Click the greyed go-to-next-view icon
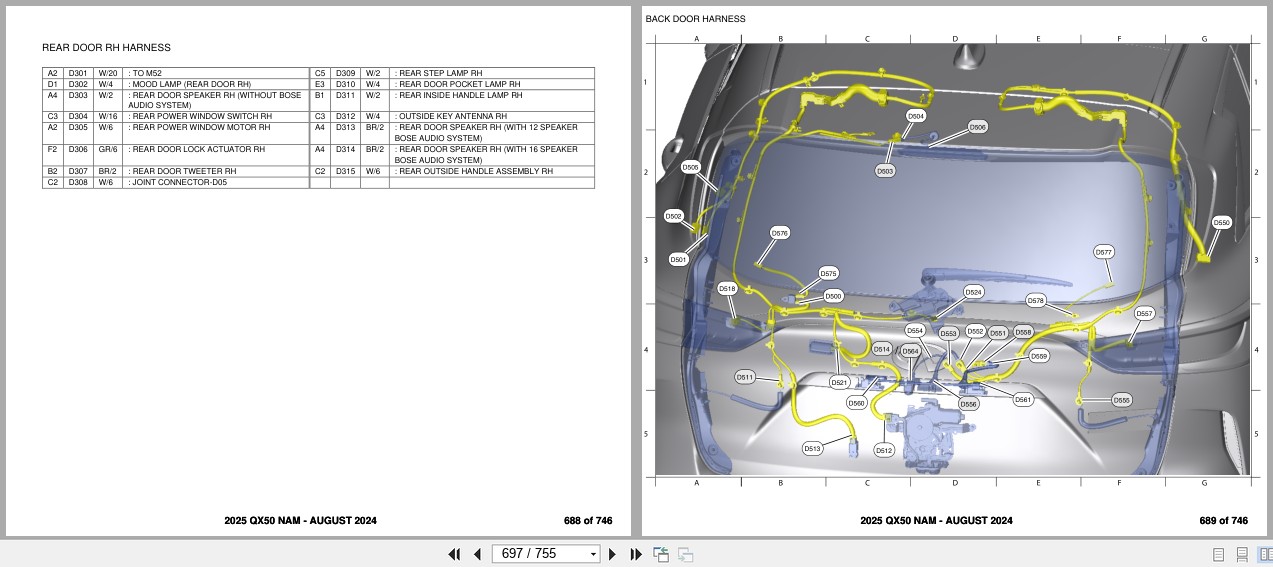The height and width of the screenshot is (567, 1273). tap(686, 554)
